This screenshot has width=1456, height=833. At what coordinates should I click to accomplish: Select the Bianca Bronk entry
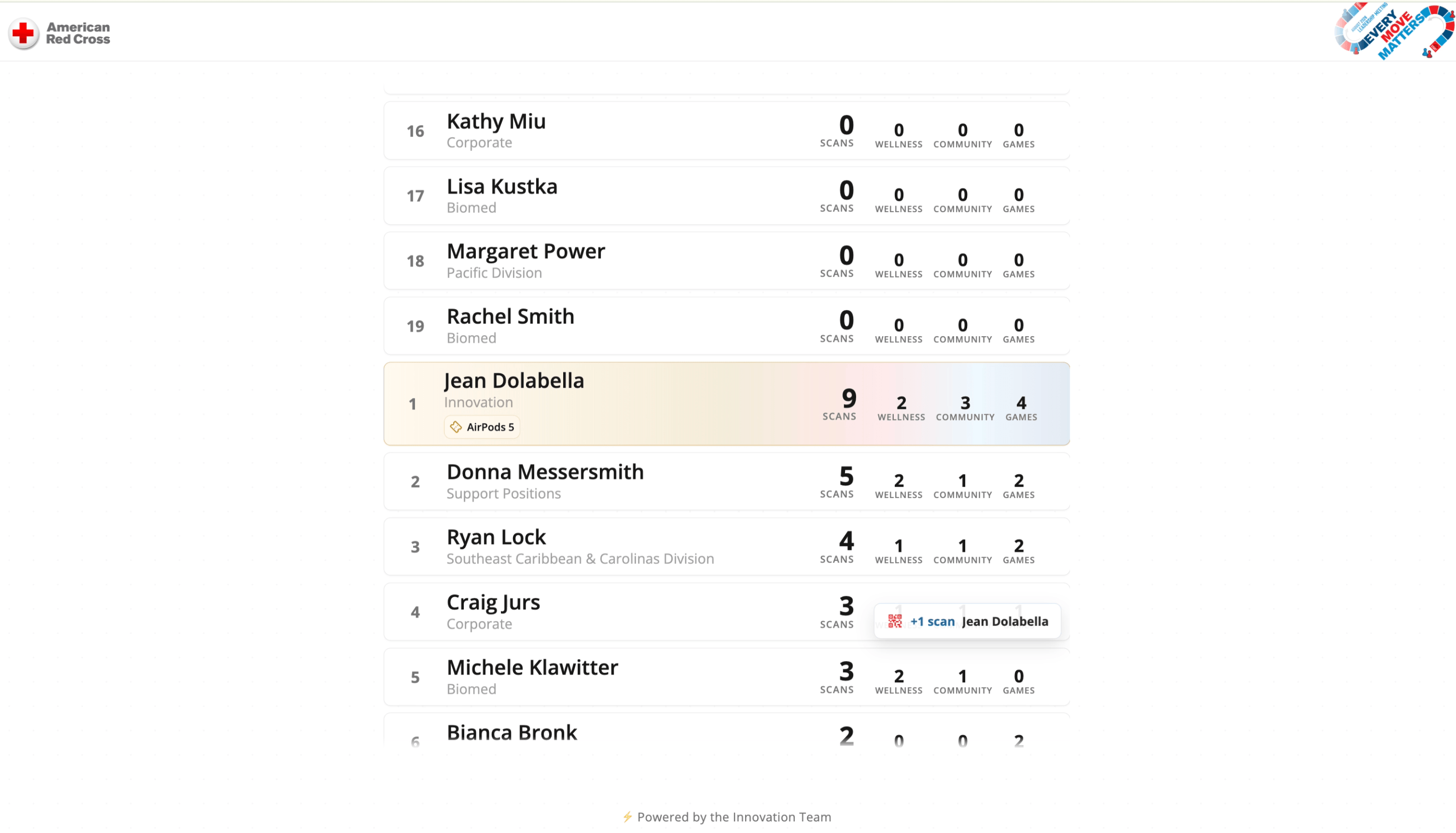point(726,731)
